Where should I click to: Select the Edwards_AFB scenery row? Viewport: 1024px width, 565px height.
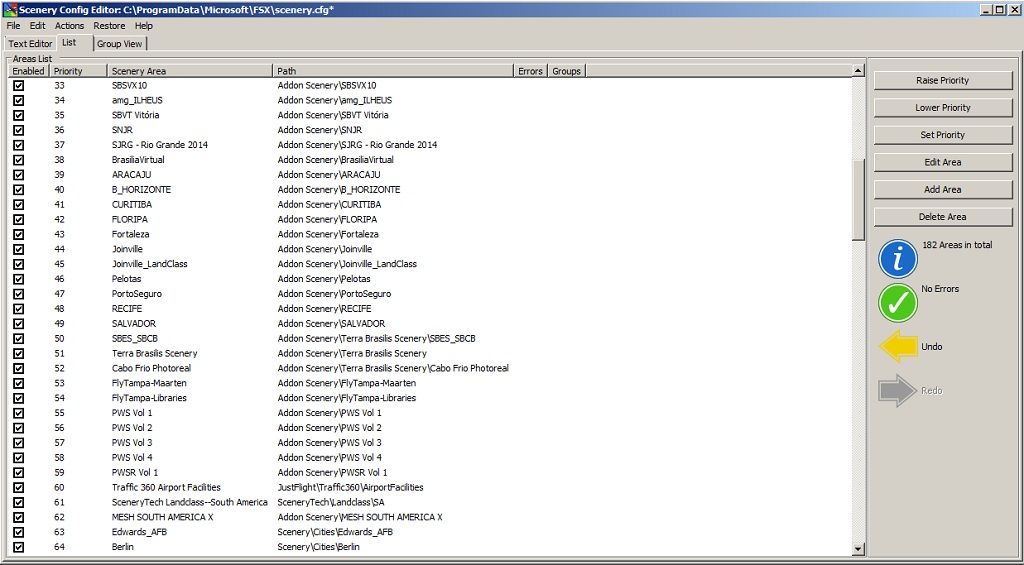[x=431, y=532]
